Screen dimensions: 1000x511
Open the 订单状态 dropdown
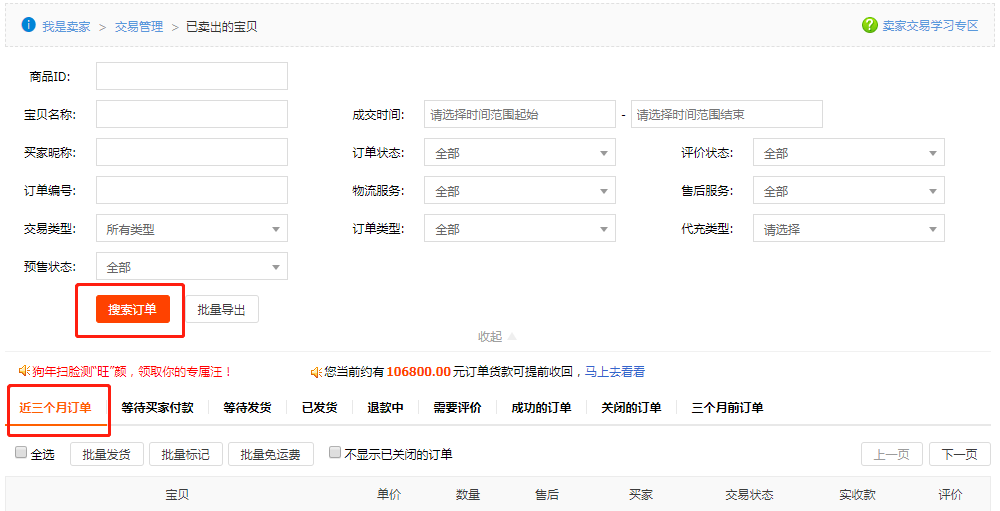(x=519, y=153)
